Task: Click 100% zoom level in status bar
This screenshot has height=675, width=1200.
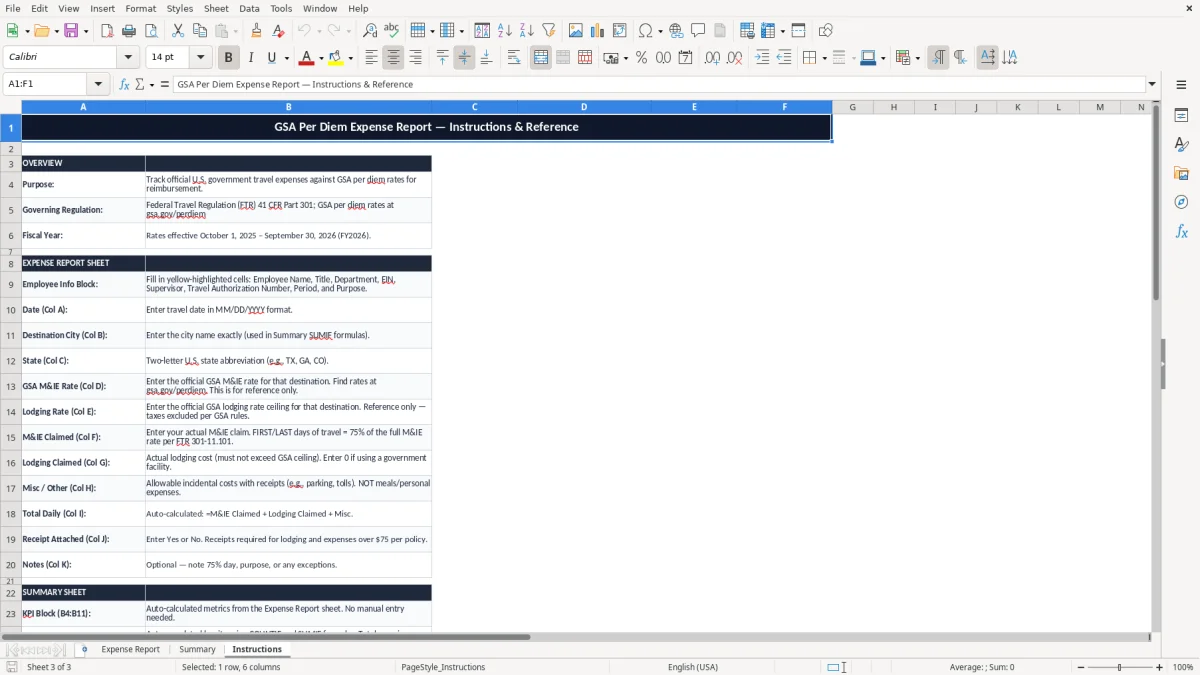Action: click(1183, 667)
